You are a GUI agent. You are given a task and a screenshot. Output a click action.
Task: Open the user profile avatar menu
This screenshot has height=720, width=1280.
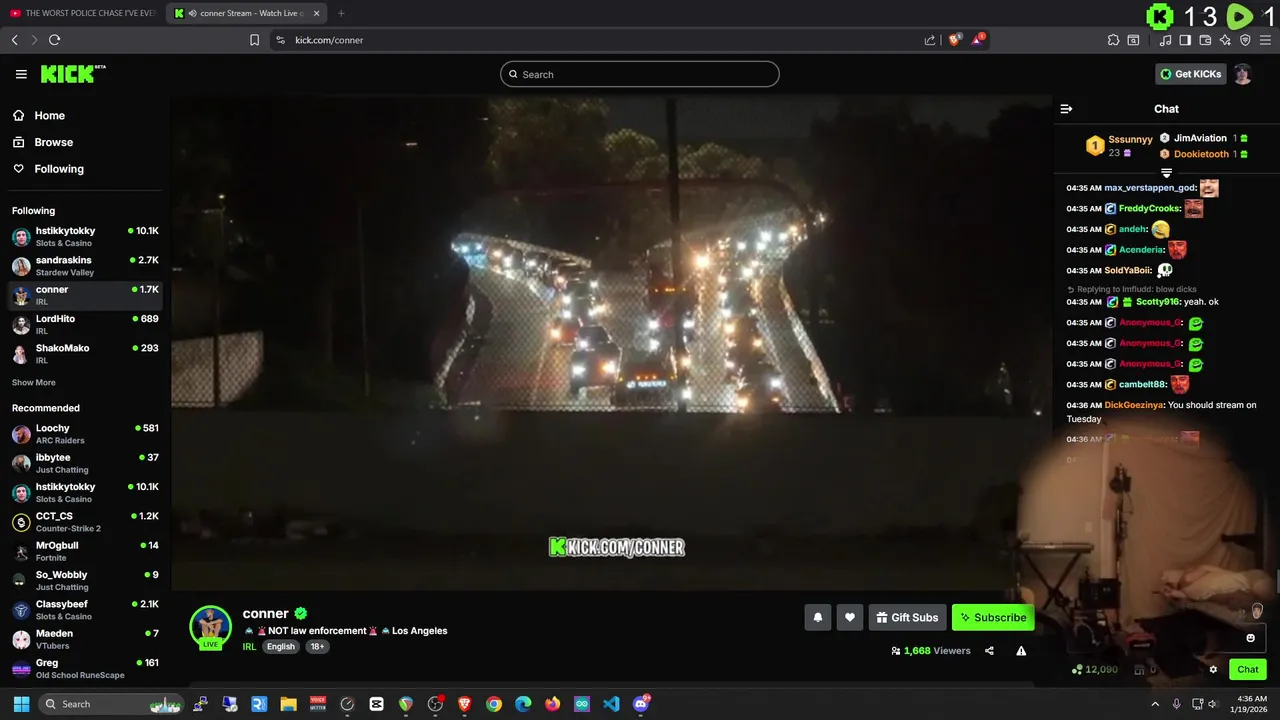[1243, 74]
